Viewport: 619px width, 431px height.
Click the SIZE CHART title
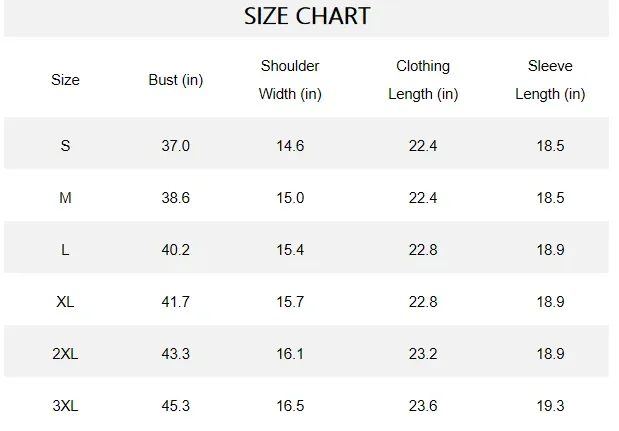(x=307, y=16)
